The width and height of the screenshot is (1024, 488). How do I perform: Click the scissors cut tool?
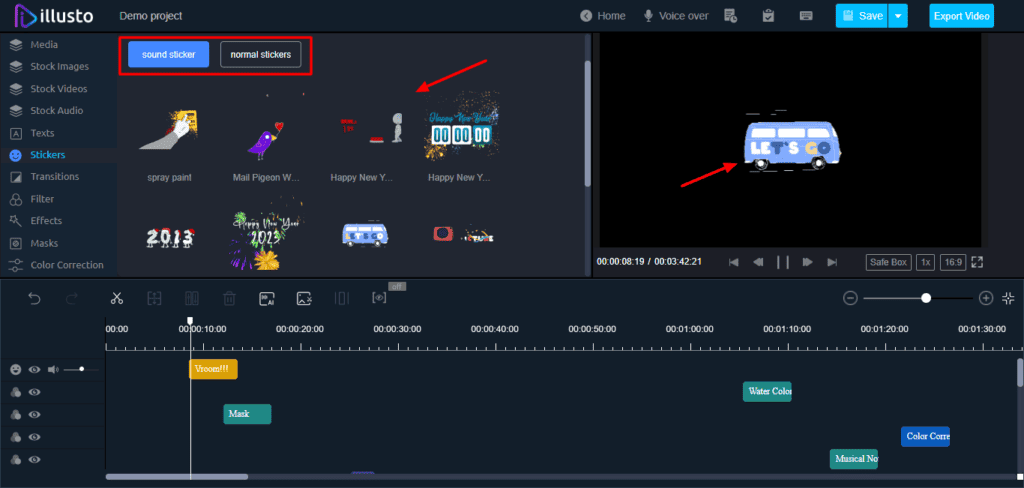click(x=117, y=298)
